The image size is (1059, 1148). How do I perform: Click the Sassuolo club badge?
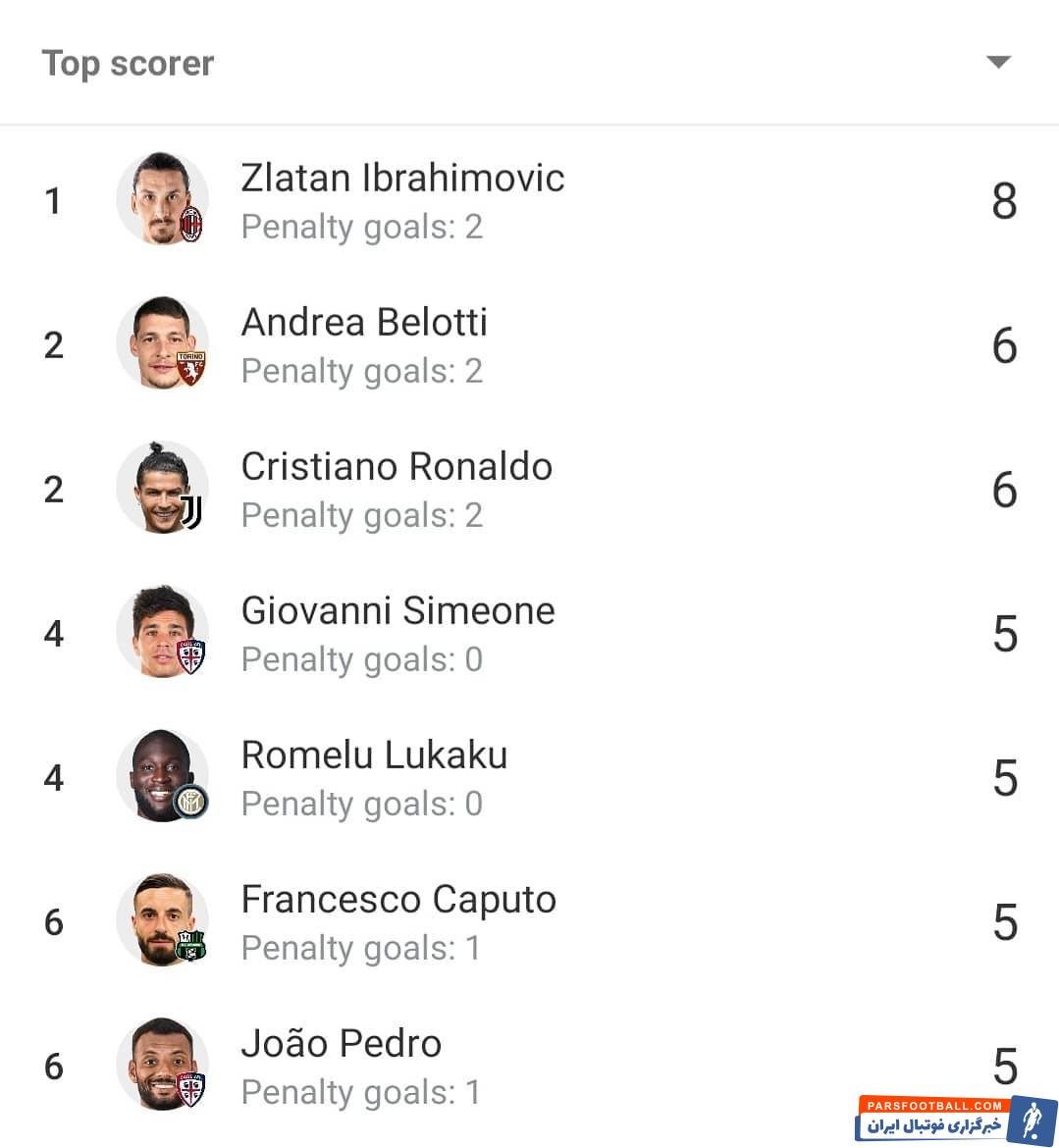pyautogui.click(x=191, y=945)
